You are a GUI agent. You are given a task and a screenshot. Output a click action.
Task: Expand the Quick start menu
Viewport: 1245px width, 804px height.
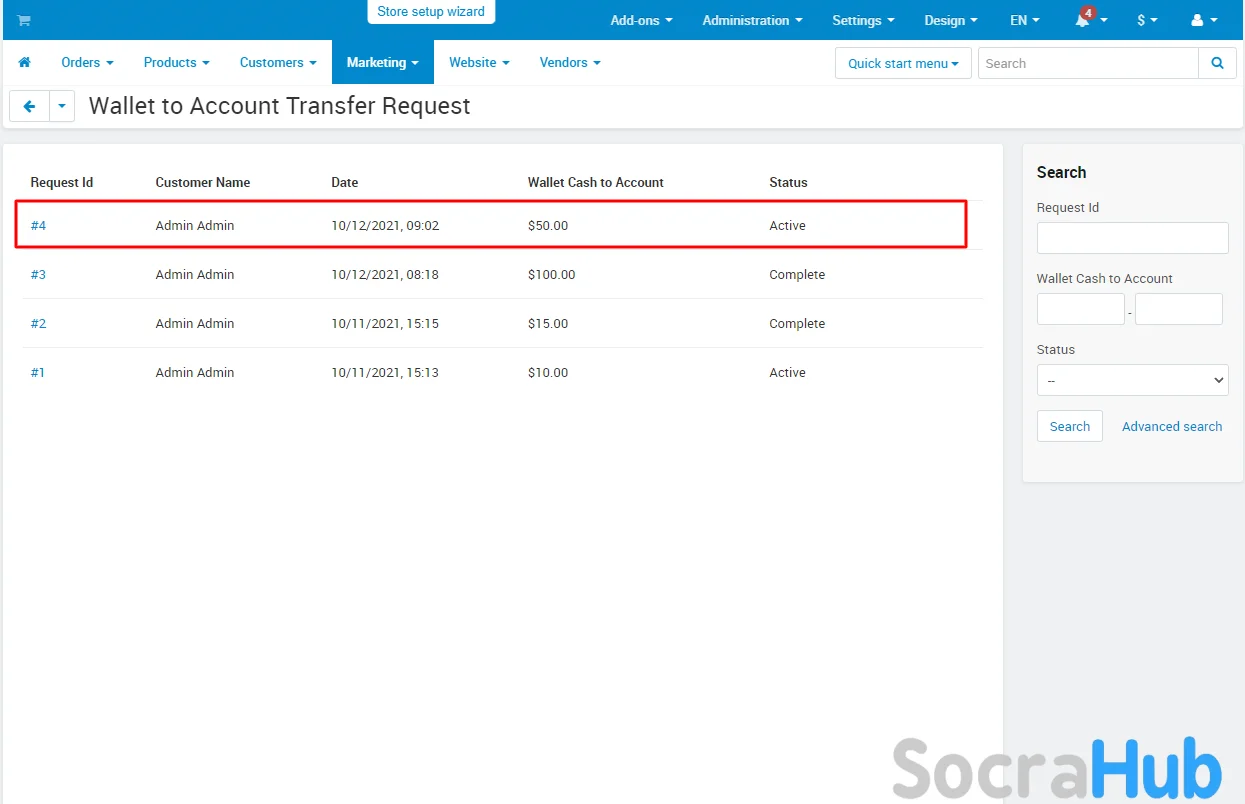[902, 63]
